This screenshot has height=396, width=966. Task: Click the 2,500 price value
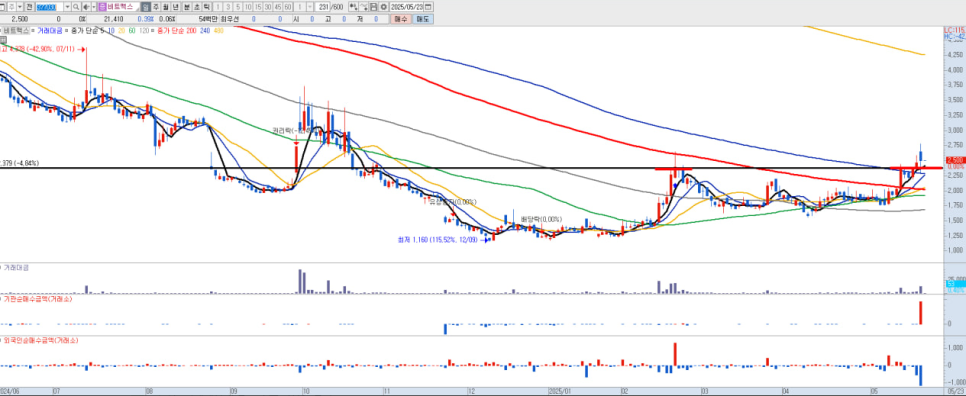click(x=20, y=19)
